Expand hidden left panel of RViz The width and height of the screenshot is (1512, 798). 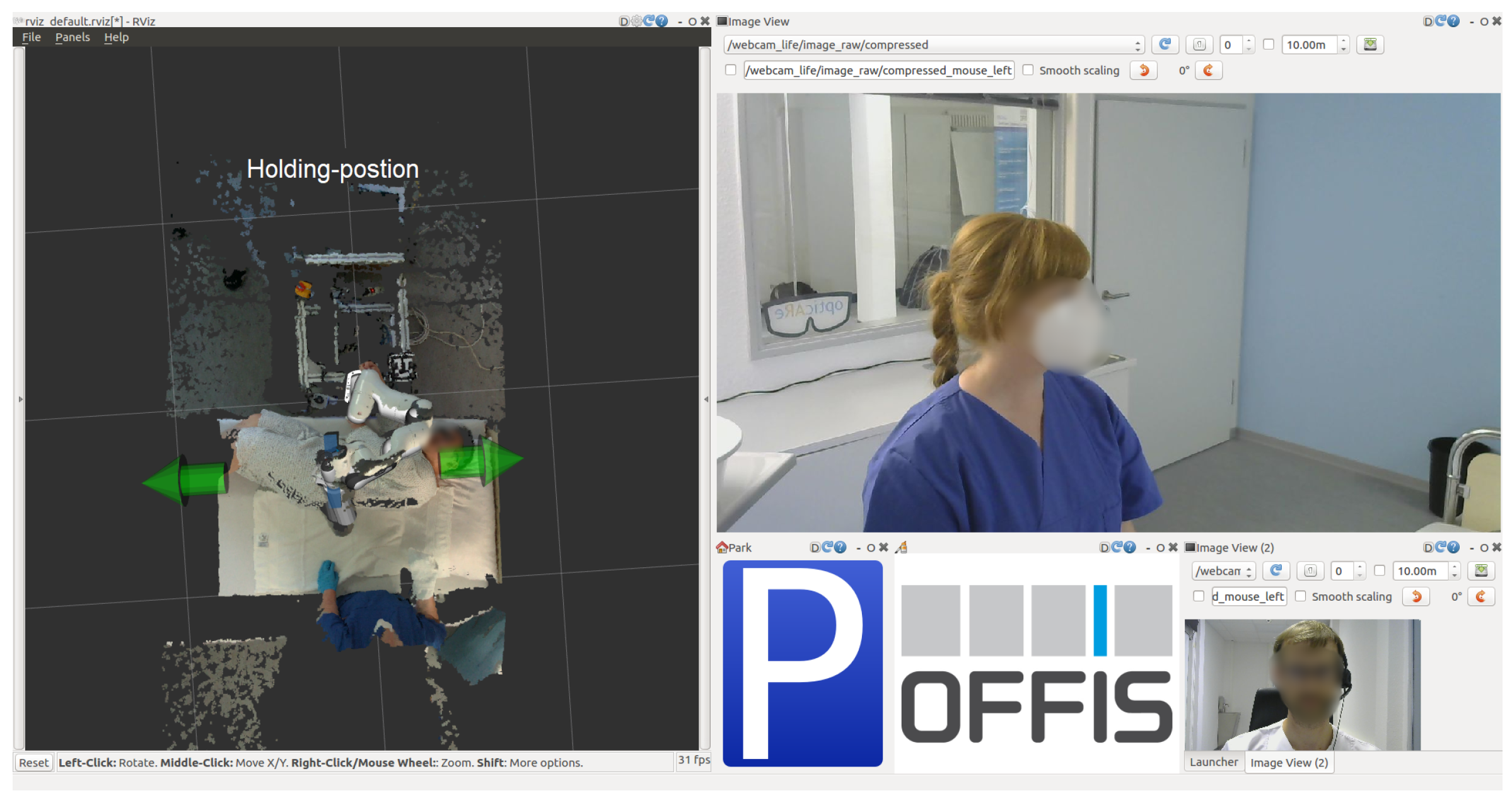[x=20, y=399]
